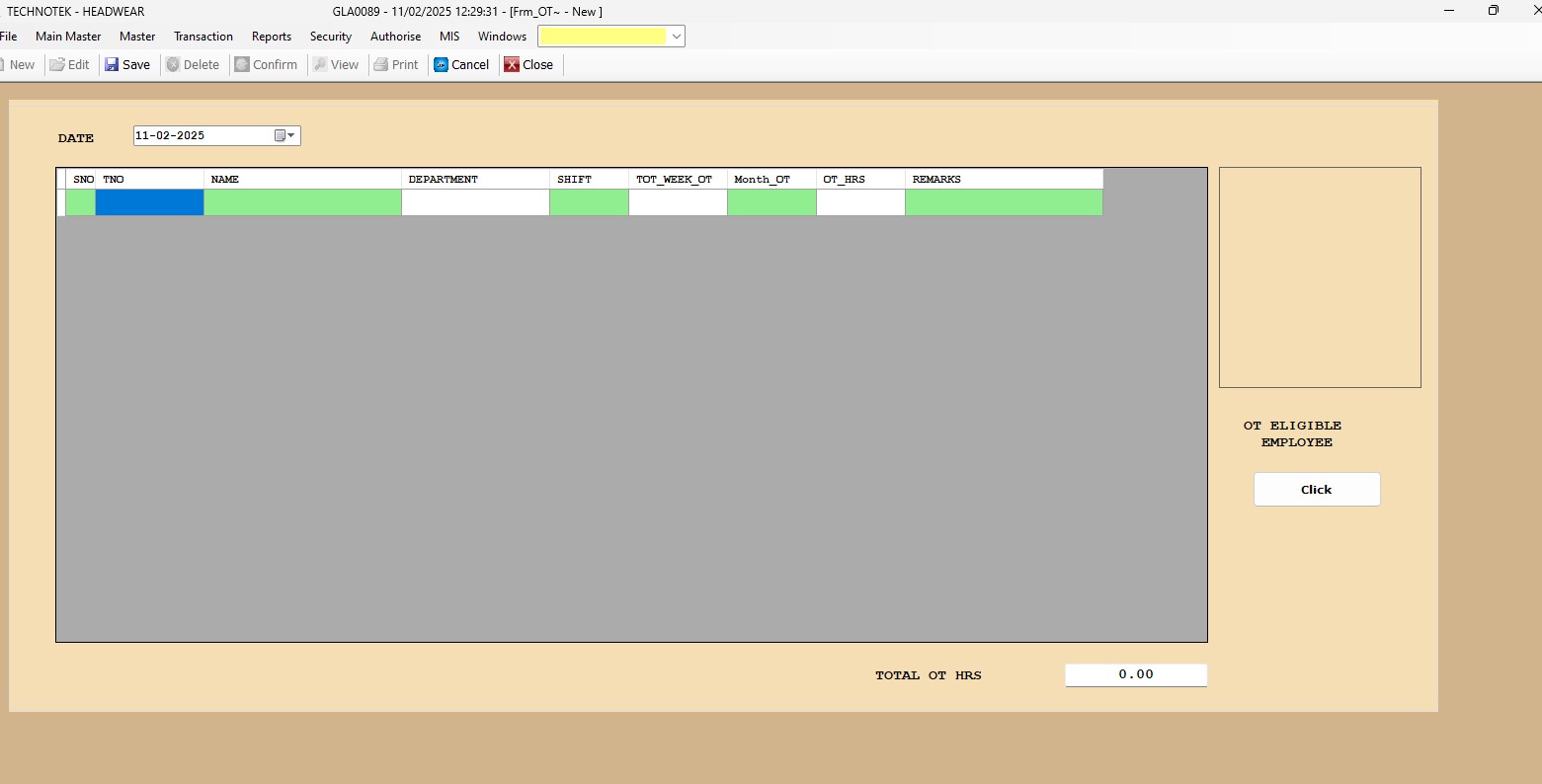1542x784 pixels.
Task: Select the grid row header selector
Action: pyautogui.click(x=61, y=202)
